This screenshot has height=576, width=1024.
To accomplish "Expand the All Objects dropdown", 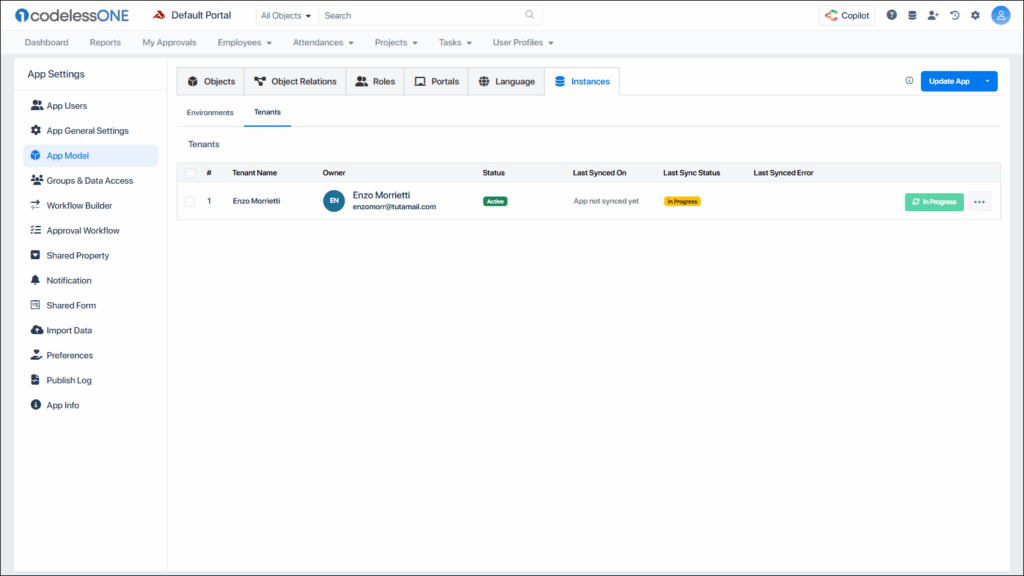I will (286, 16).
